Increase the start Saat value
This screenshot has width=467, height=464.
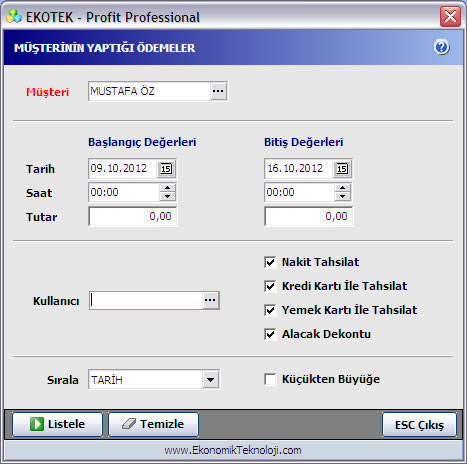pos(167,188)
